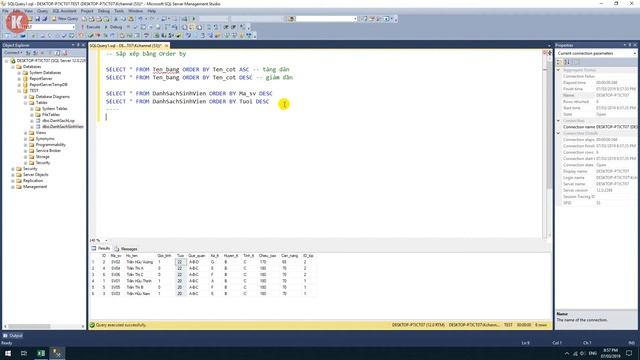Expand the System Databases folder
The height and width of the screenshot is (360, 640).
click(x=19, y=73)
